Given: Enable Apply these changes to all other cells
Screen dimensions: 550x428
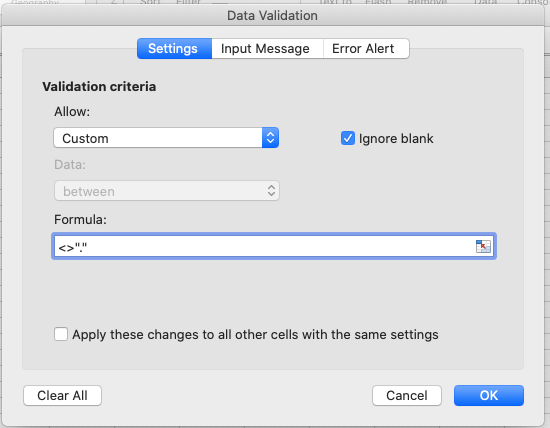Looking at the screenshot, I should click(x=61, y=334).
